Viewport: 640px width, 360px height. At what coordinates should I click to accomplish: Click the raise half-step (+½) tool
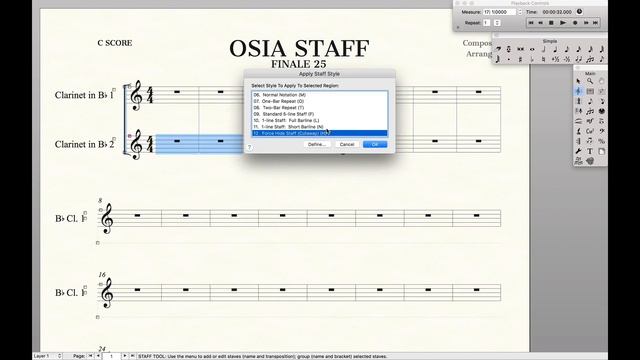pos(556,60)
